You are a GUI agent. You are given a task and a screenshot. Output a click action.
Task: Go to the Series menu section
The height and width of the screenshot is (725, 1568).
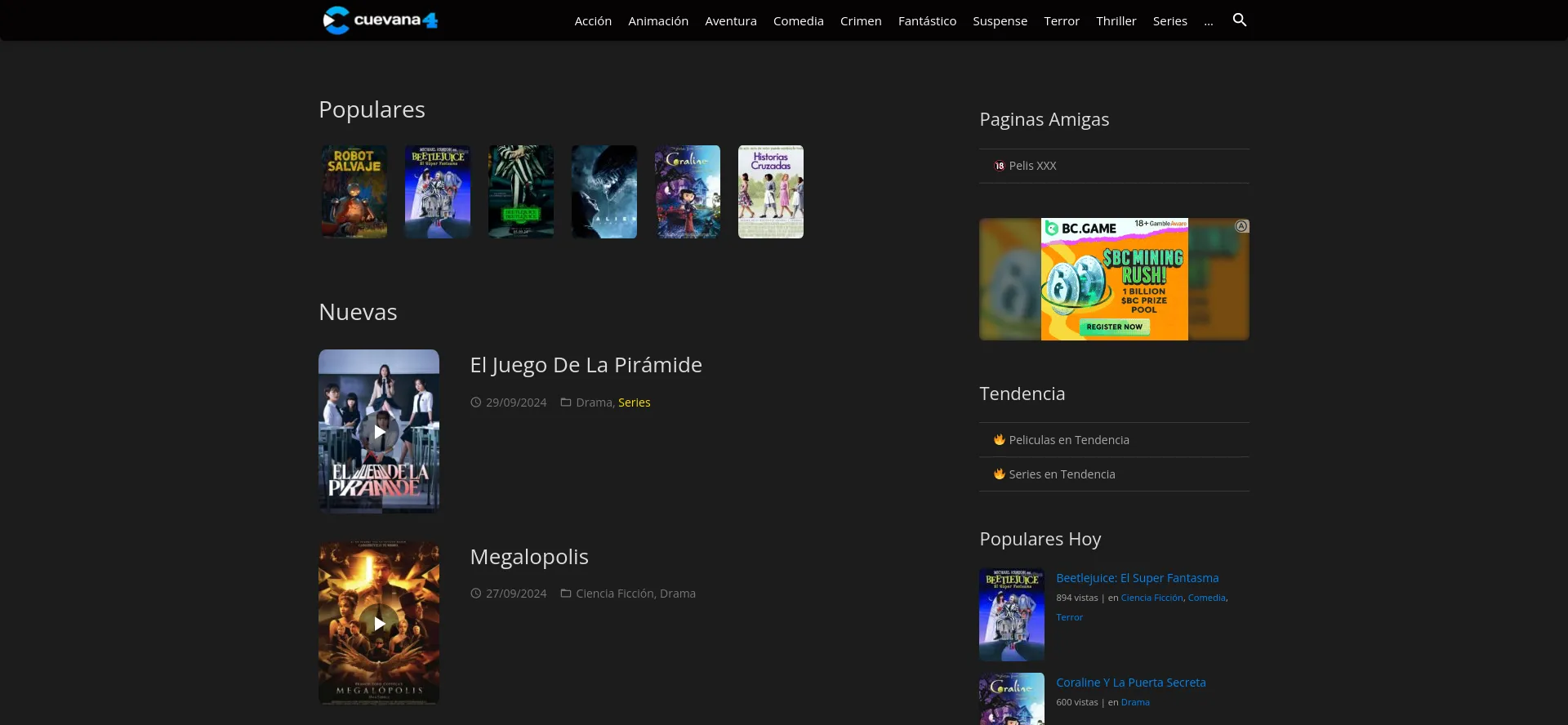point(1169,21)
